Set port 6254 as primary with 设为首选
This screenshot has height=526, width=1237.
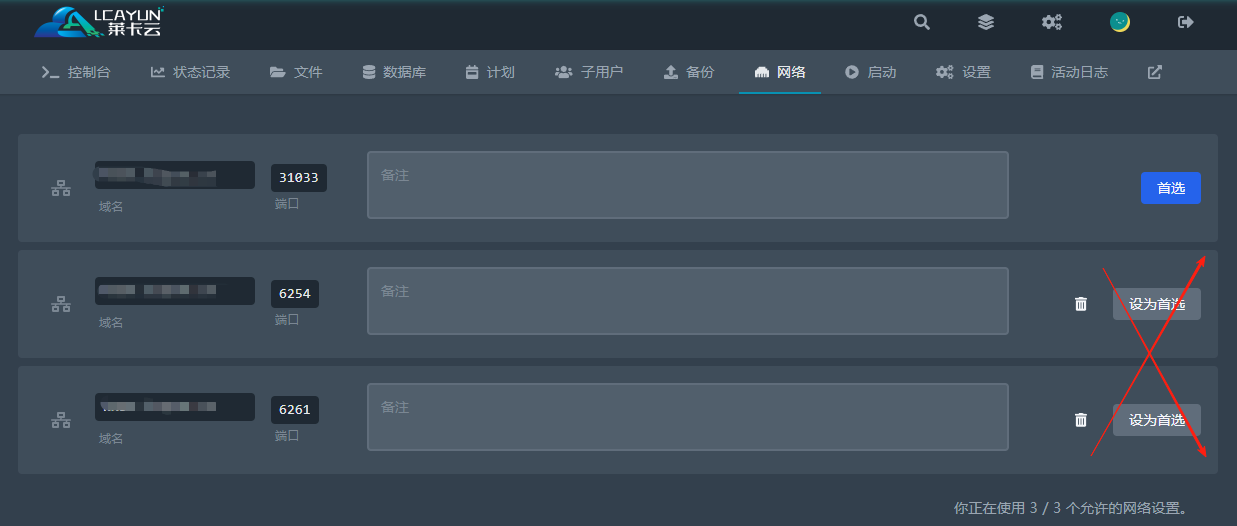click(x=1157, y=304)
